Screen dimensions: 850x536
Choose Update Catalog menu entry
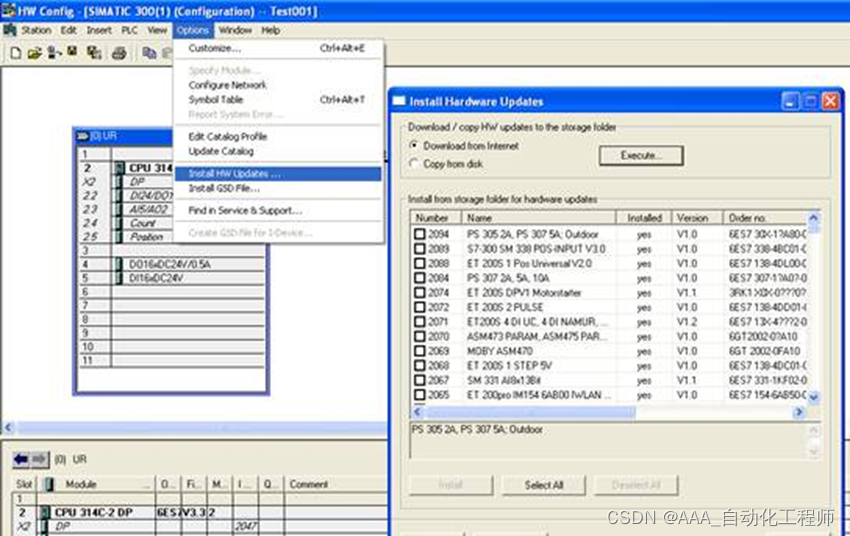(278, 151)
